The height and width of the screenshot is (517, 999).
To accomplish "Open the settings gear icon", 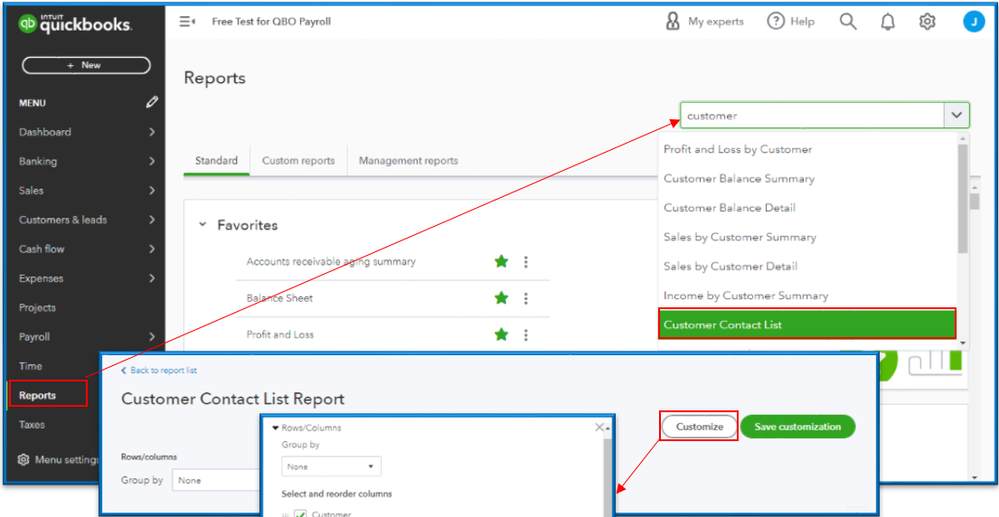I will tap(927, 22).
